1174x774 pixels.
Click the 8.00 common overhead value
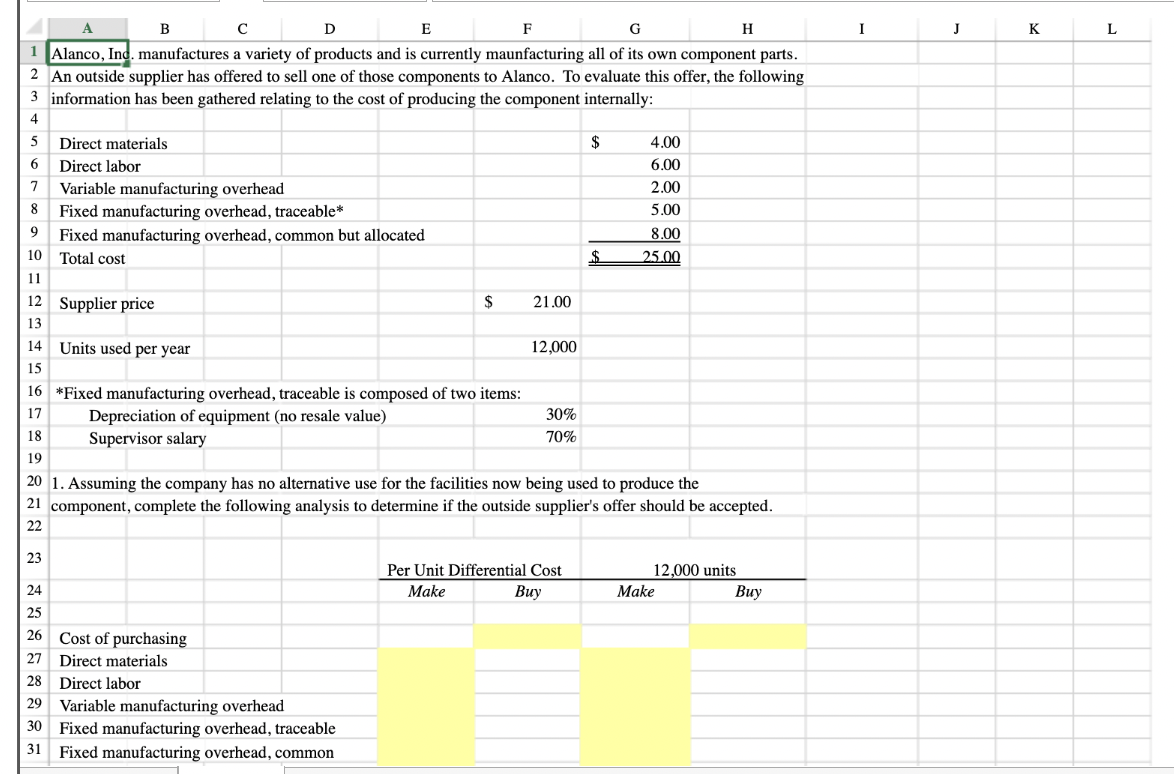(x=665, y=234)
